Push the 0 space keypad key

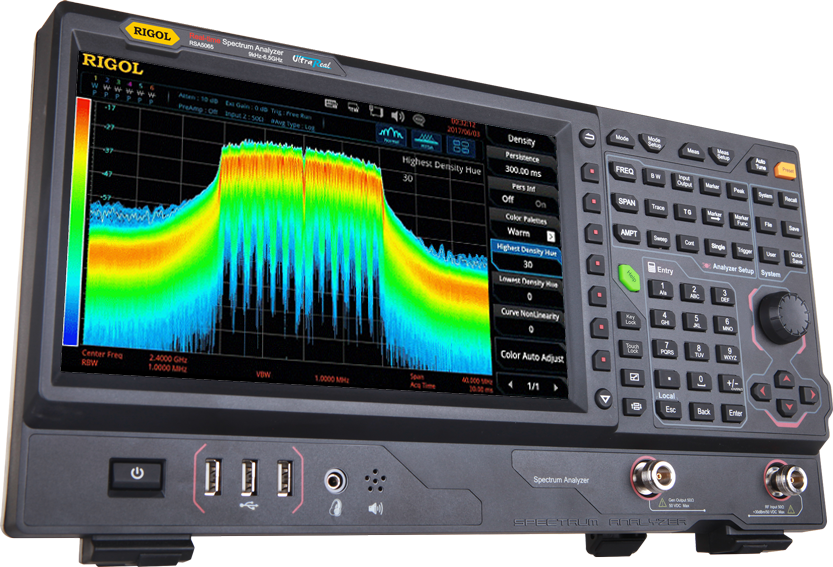(x=700, y=380)
